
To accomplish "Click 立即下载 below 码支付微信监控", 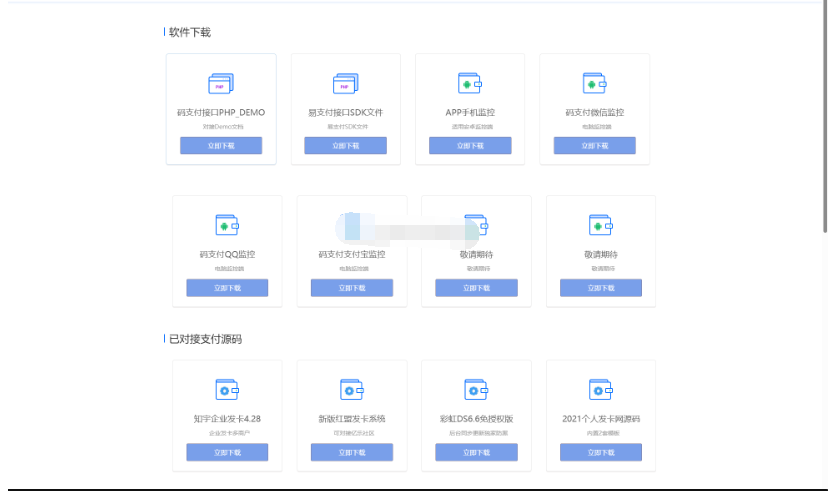I will pyautogui.click(x=594, y=146).
